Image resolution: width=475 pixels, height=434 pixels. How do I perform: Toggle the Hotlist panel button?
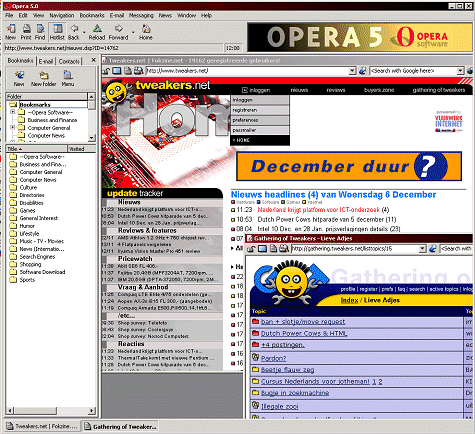57,32
